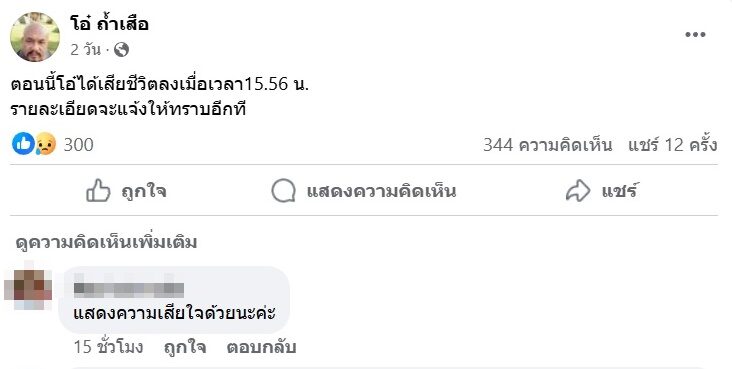Click the share arrow icon

578,191
